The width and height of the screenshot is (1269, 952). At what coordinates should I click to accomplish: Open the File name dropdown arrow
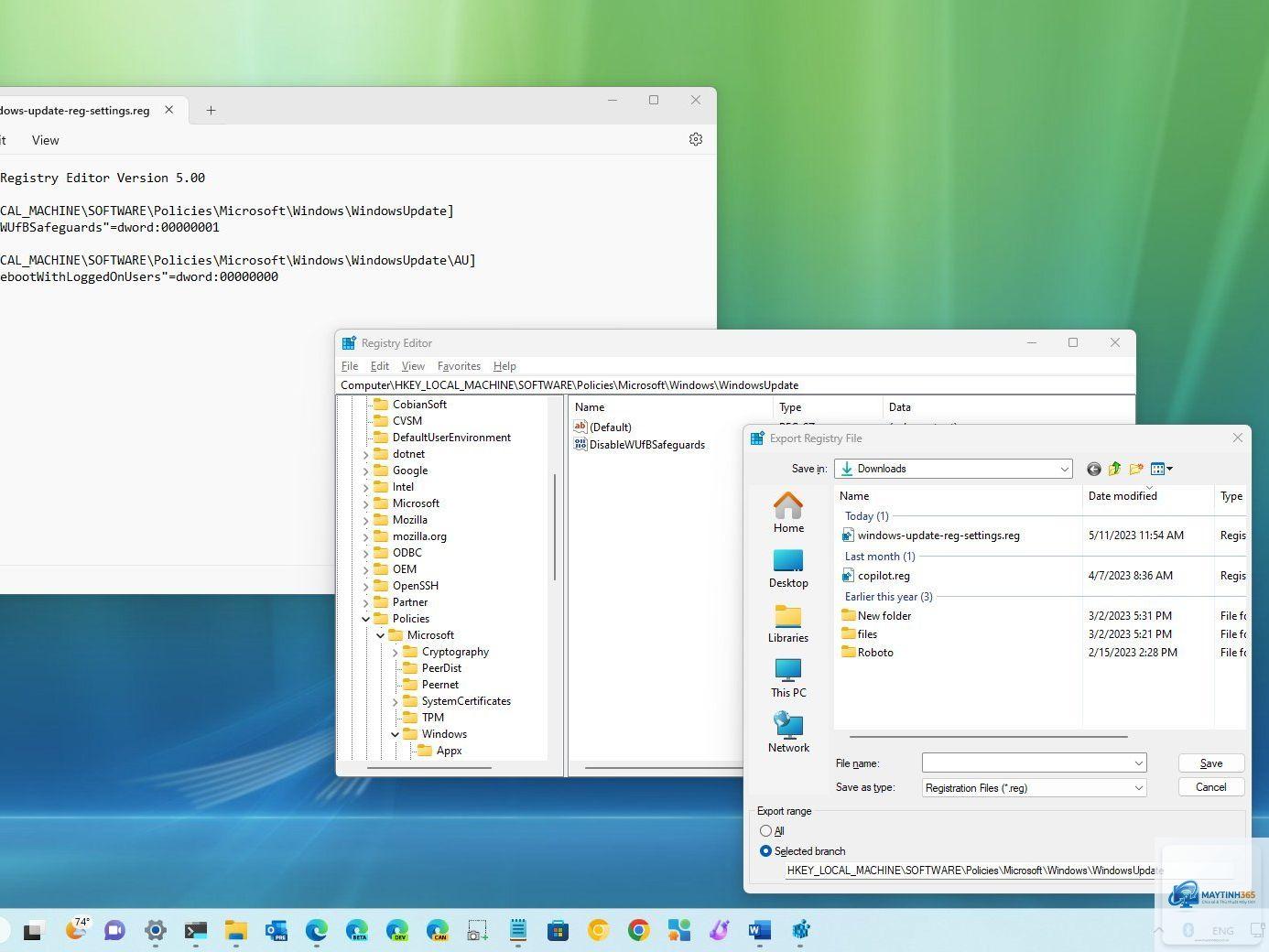(1138, 763)
